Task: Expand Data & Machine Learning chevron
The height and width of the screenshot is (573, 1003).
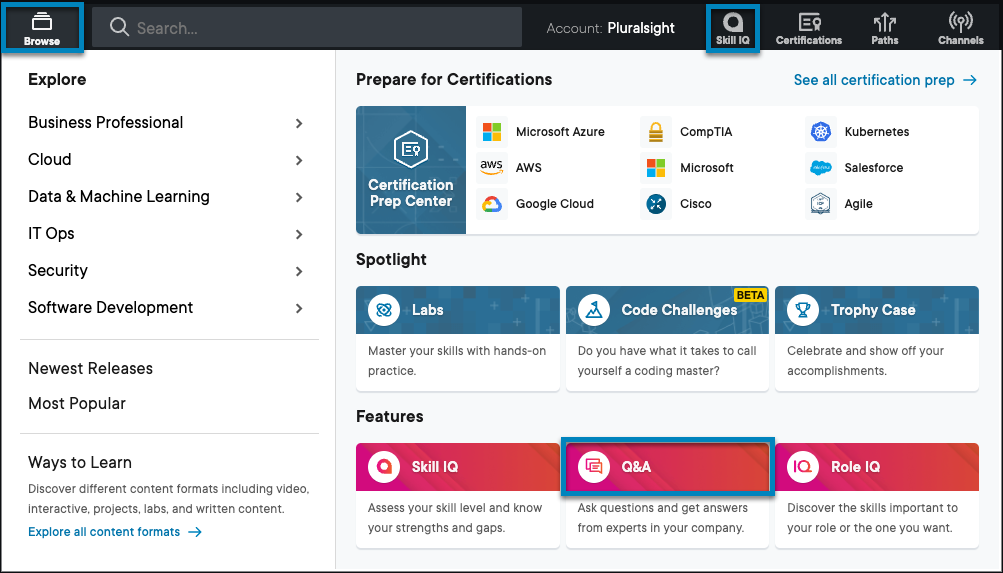Action: 299,198
